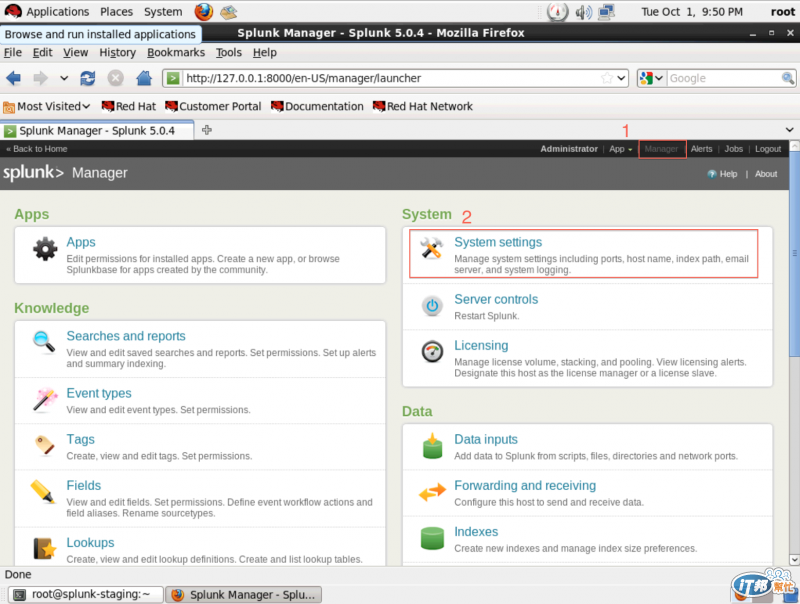The width and height of the screenshot is (800, 604).
Task: Open the App dropdown in Splunk header
Action: pos(620,149)
